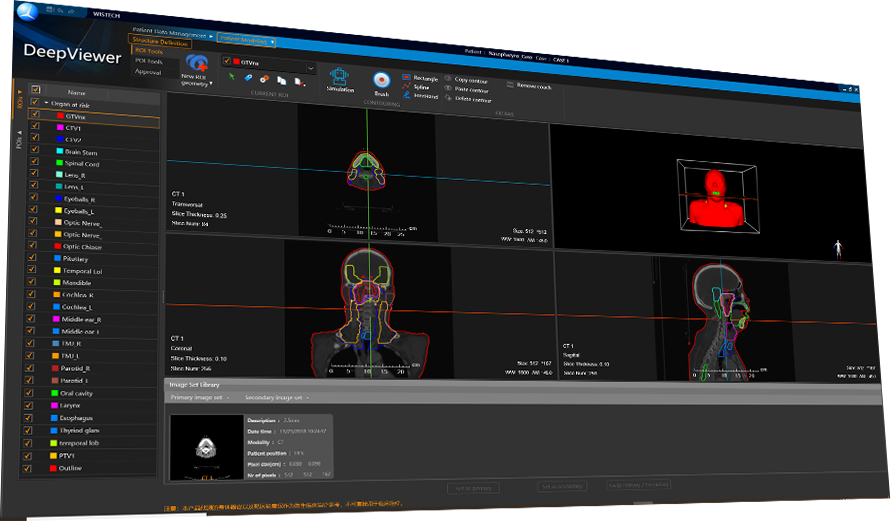Switch to the ROI Tools tab
Viewport: 891px width, 521px height.
click(x=149, y=51)
